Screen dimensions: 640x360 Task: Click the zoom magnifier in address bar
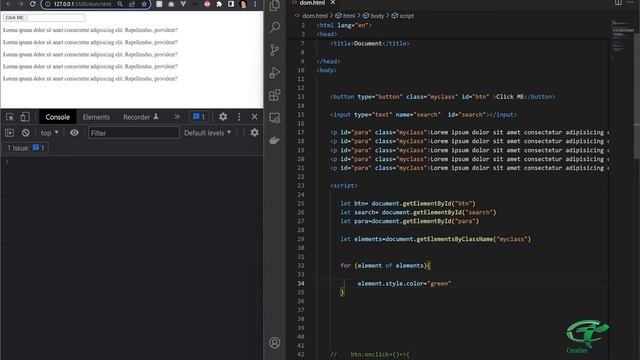(x=120, y=4)
